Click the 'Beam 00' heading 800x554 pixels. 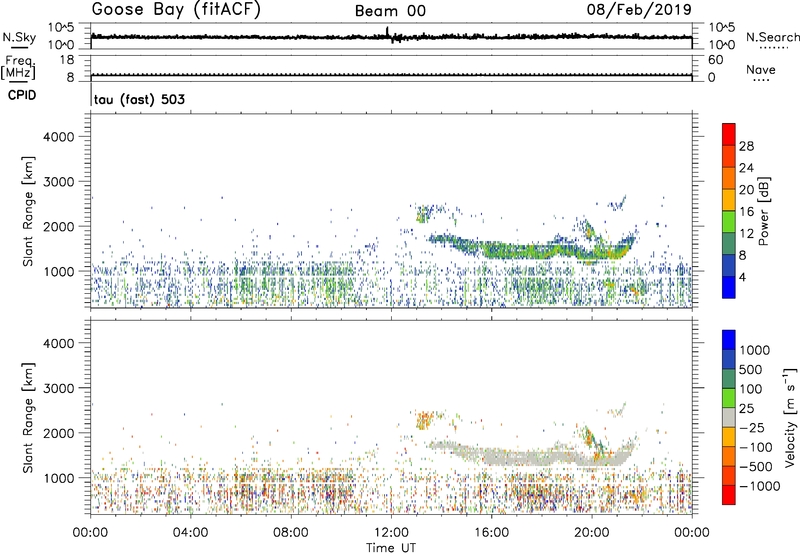tap(390, 11)
